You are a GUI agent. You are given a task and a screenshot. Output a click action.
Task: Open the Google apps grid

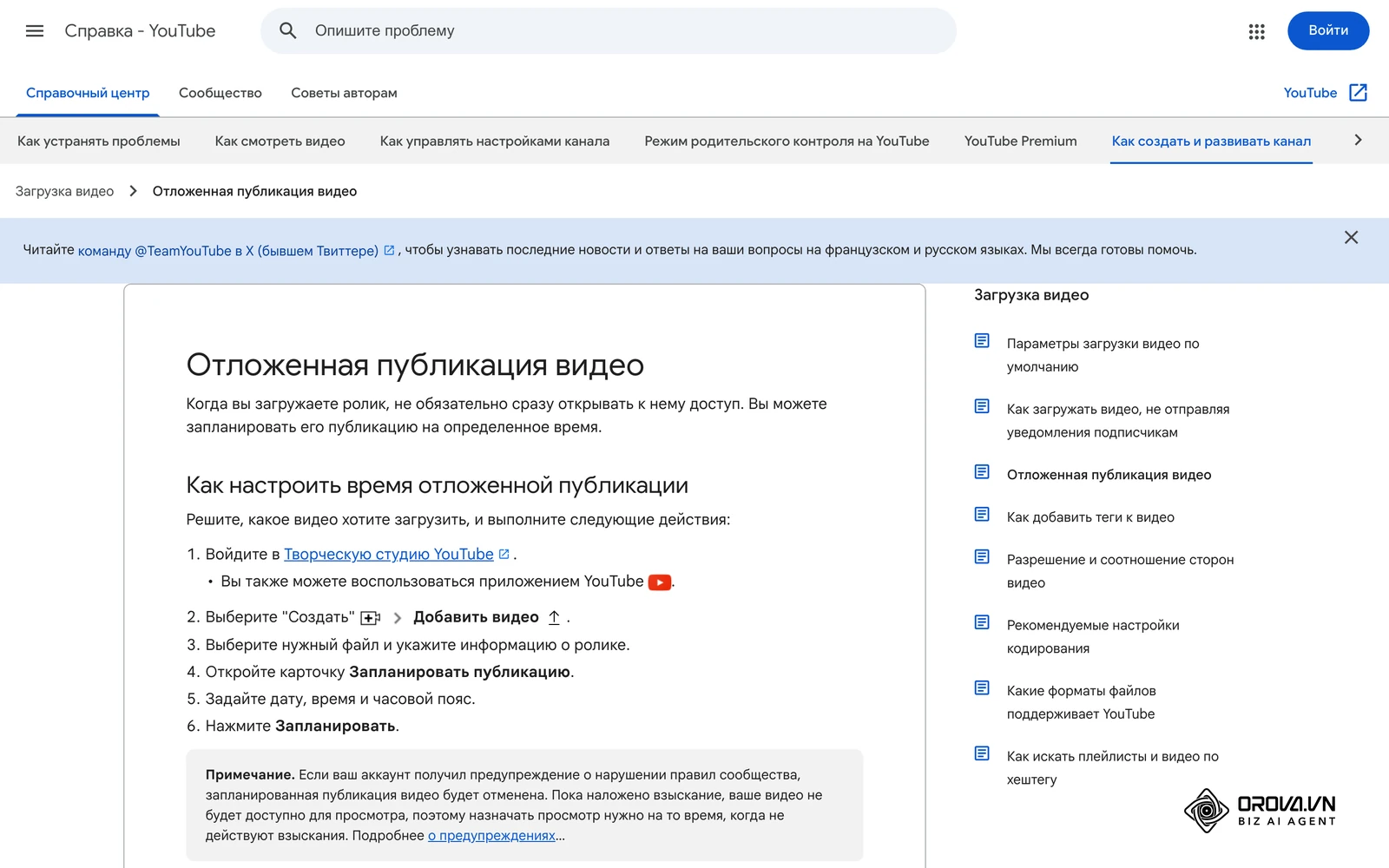click(1256, 31)
